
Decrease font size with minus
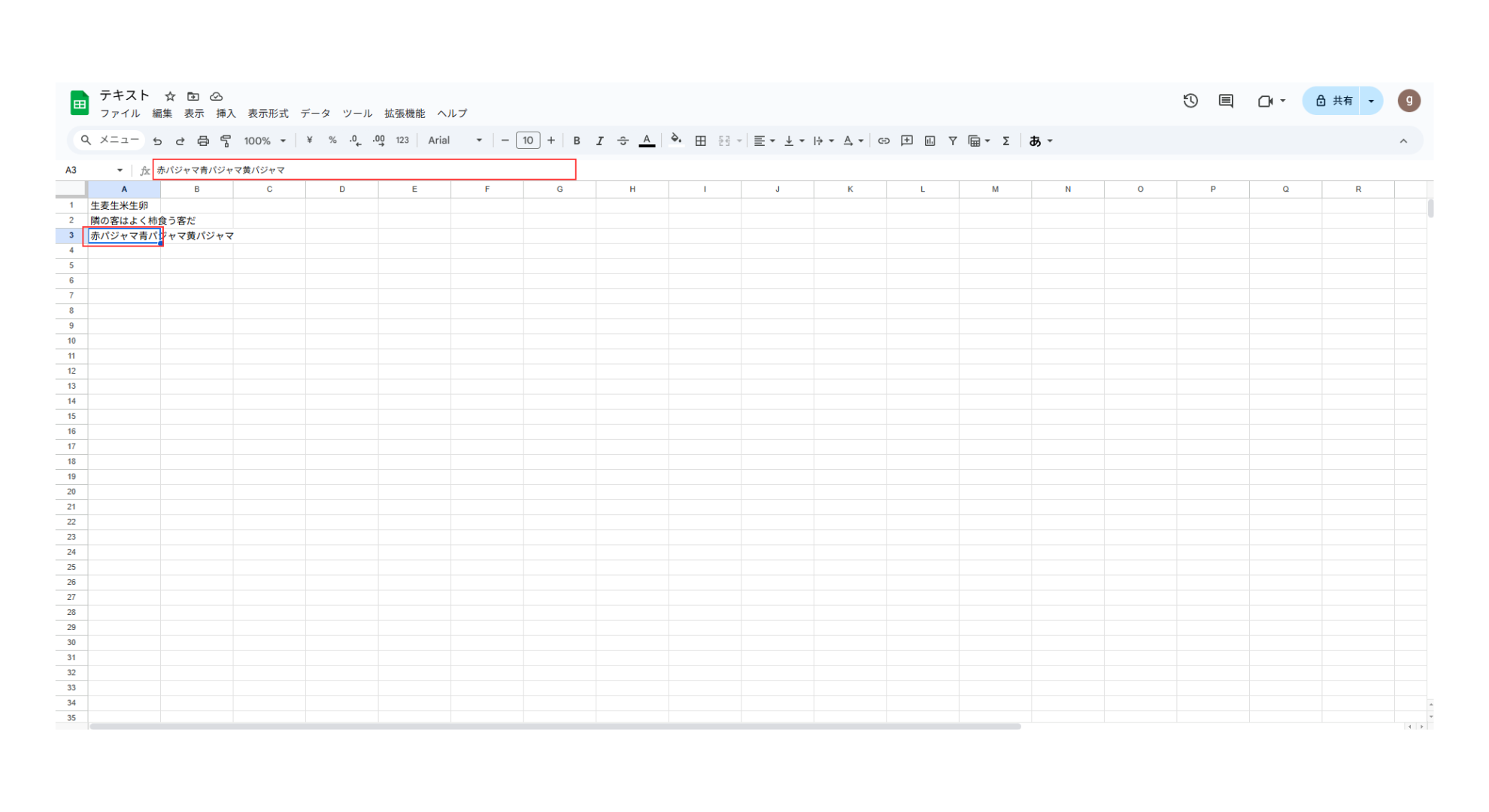(x=505, y=141)
